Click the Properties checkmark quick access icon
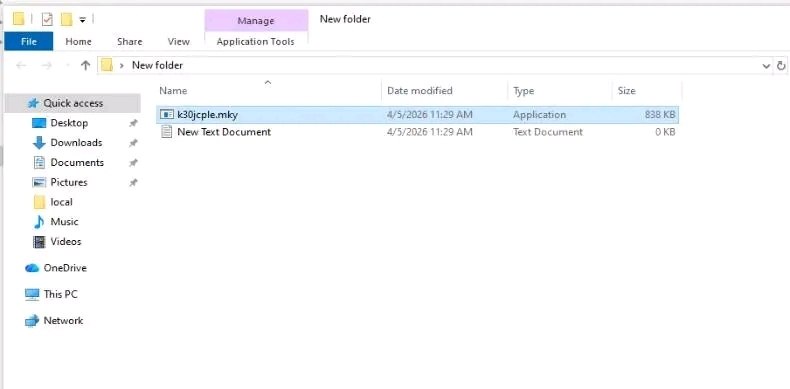The height and width of the screenshot is (389, 790). point(47,19)
